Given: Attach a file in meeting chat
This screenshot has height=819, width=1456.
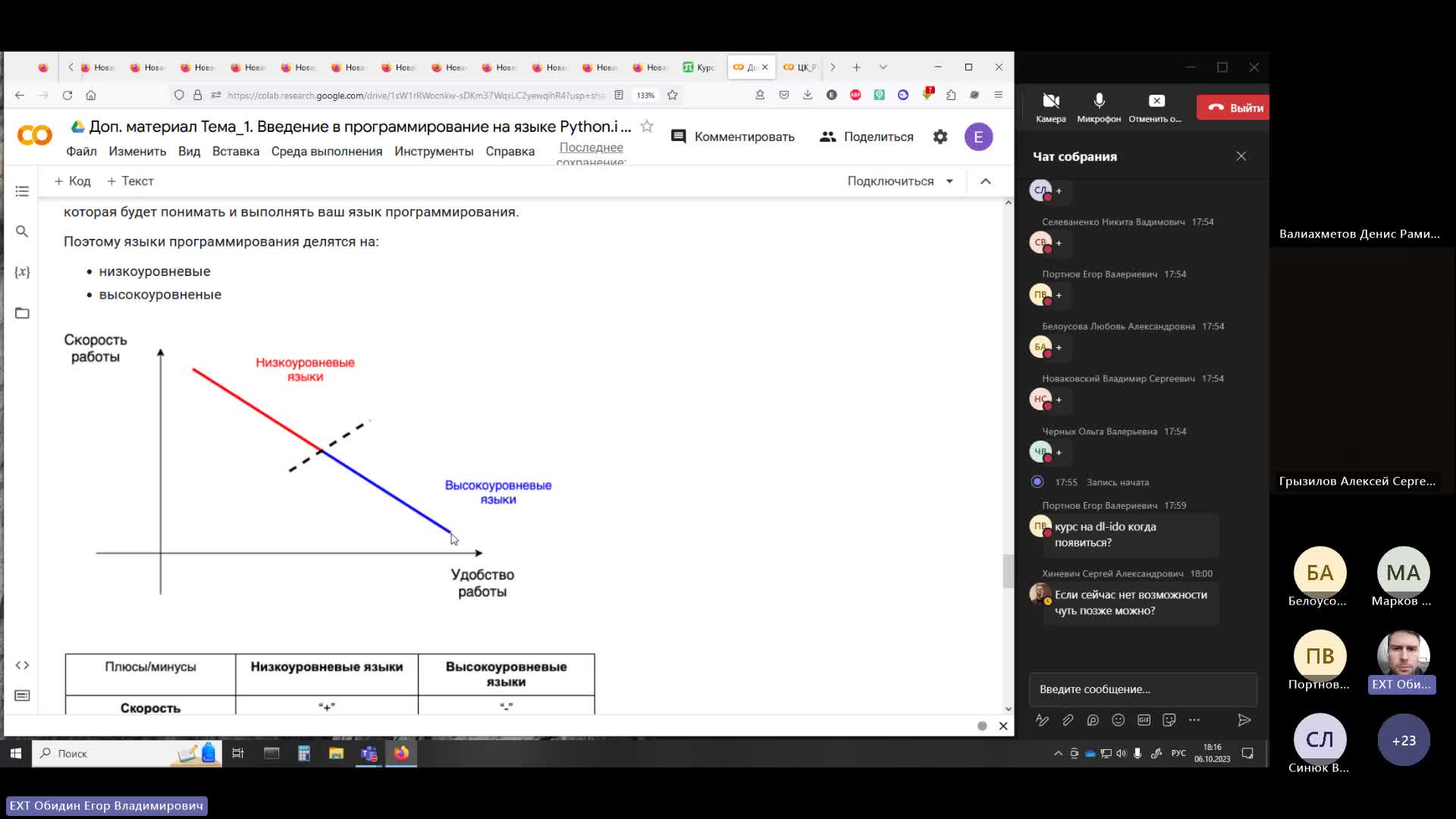Looking at the screenshot, I should [1068, 720].
